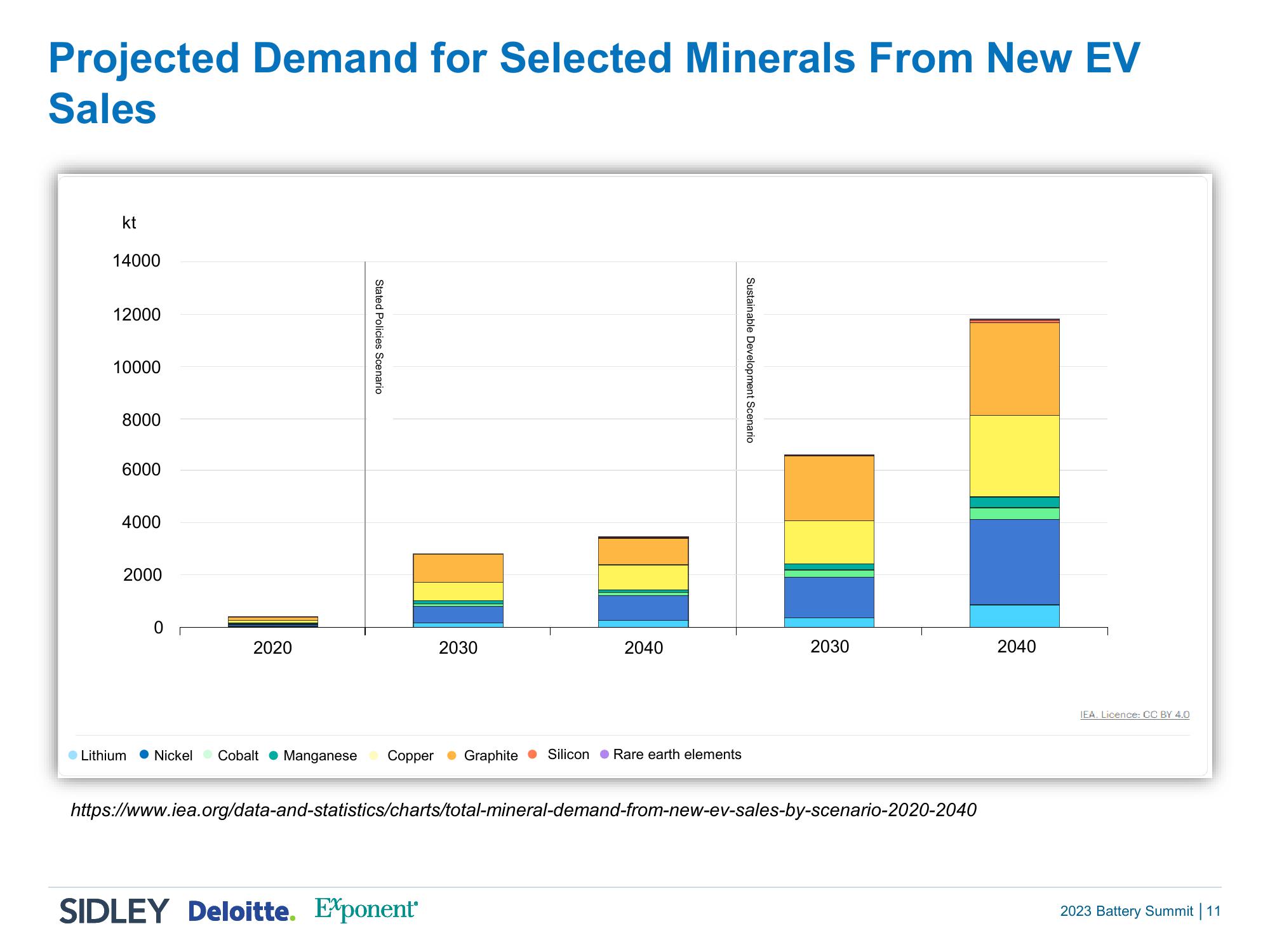Select the Stated Policies 2040 copper segment
This screenshot has height=952, width=1270.
tap(643, 577)
